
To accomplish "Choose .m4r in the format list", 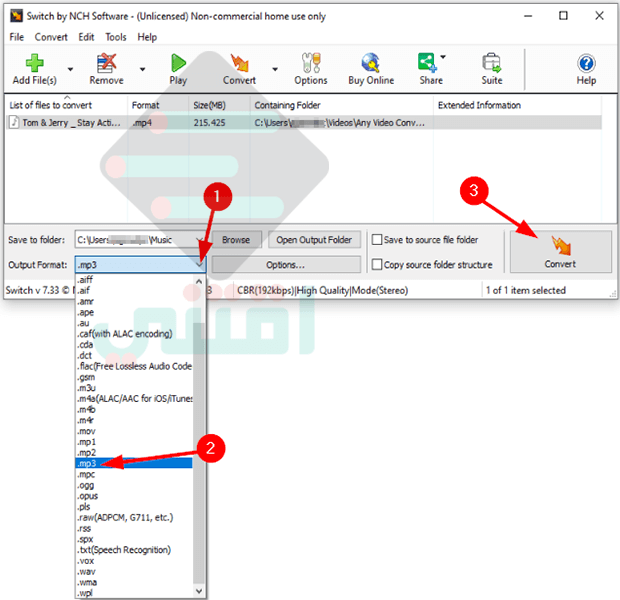I will tap(134, 420).
